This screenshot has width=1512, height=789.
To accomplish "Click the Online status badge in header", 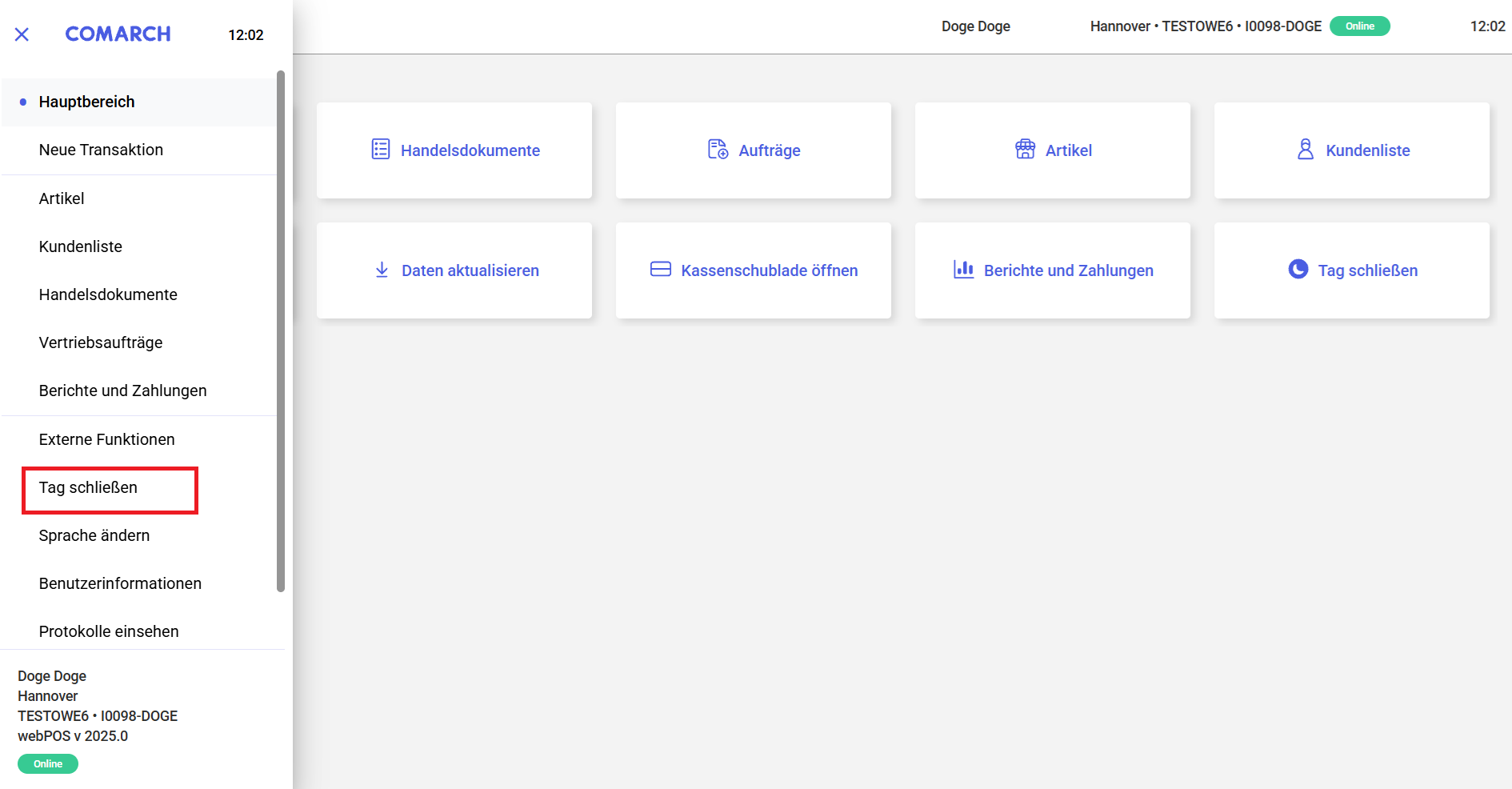I will click(1359, 26).
